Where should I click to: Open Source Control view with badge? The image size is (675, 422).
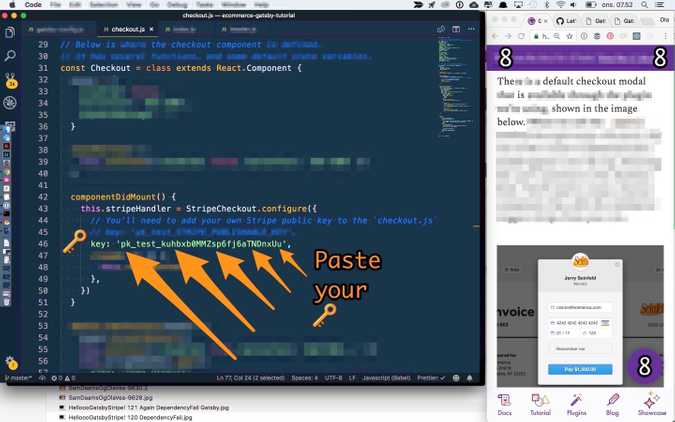[x=11, y=80]
